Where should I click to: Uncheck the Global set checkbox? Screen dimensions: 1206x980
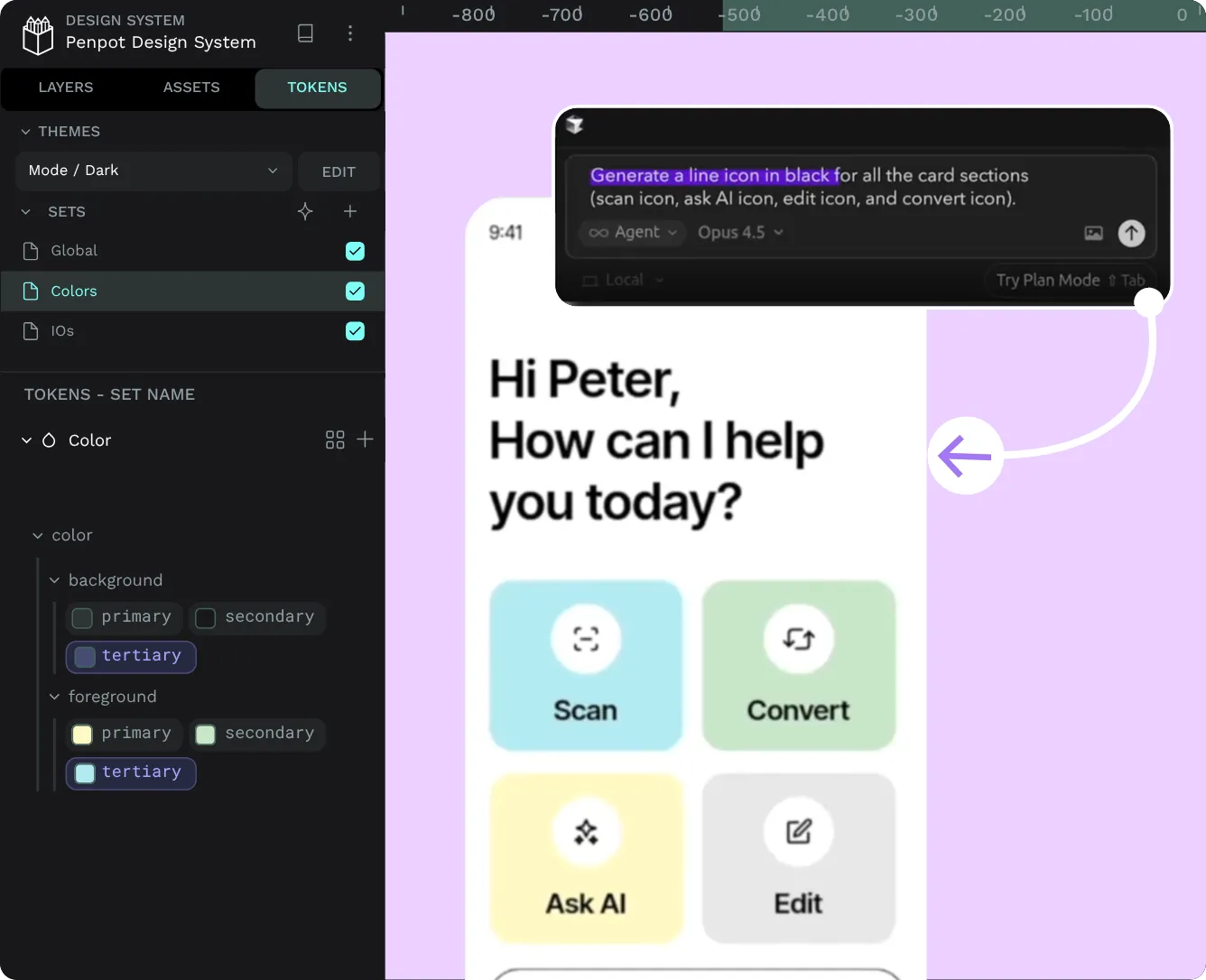(x=355, y=251)
